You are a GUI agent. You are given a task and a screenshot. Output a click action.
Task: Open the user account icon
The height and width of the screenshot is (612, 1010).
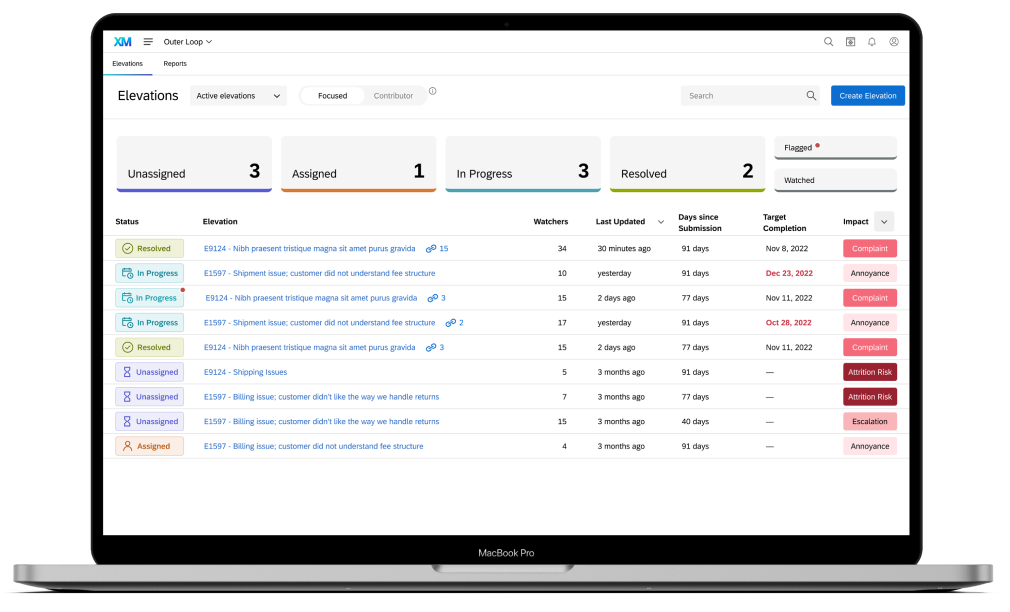click(894, 42)
